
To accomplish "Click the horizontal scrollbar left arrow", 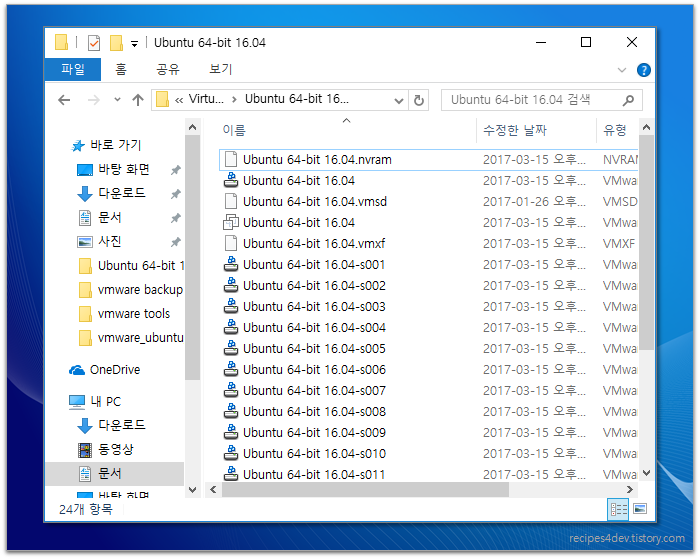I will [213, 489].
